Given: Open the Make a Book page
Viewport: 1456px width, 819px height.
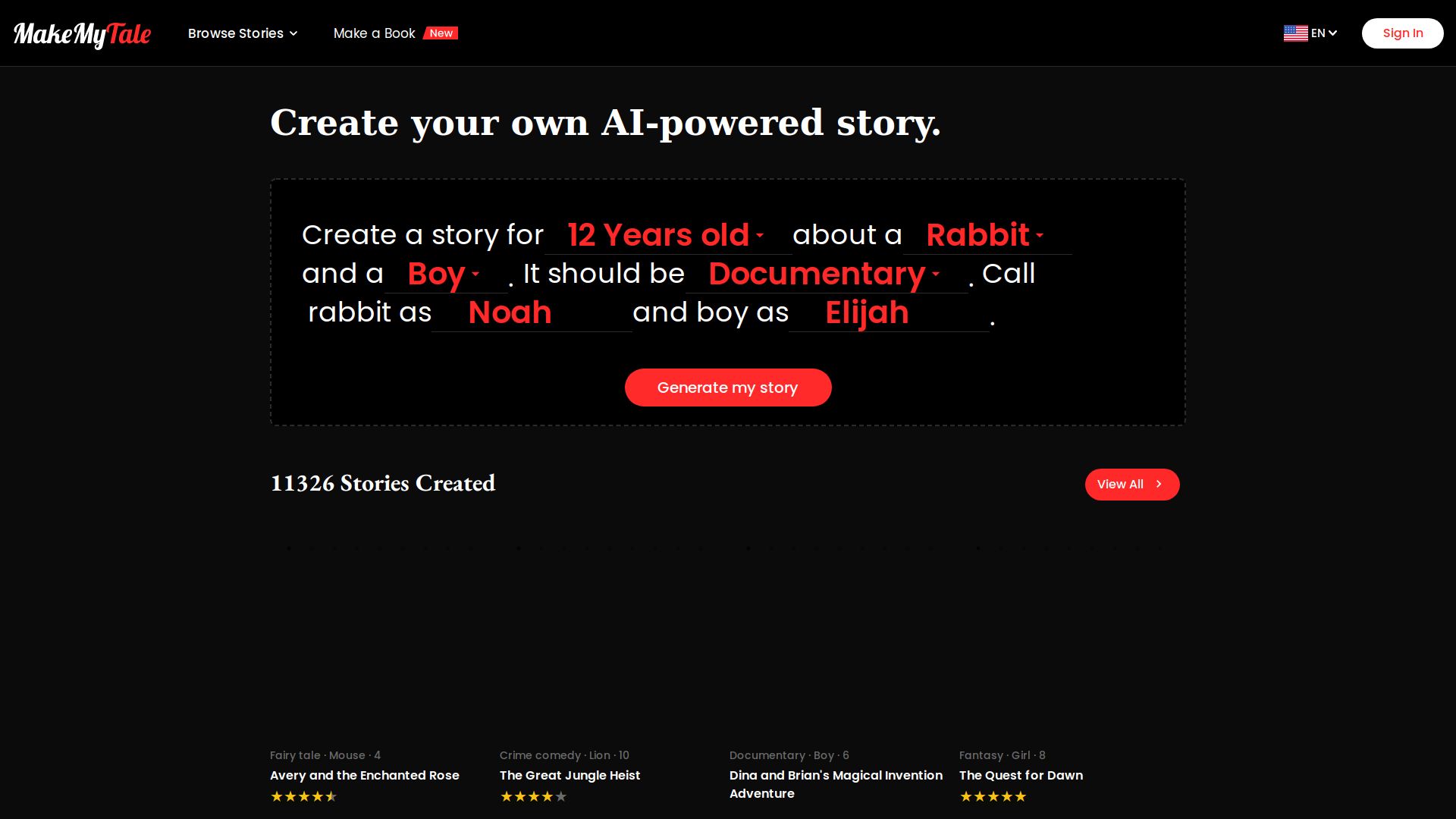Looking at the screenshot, I should pos(374,33).
